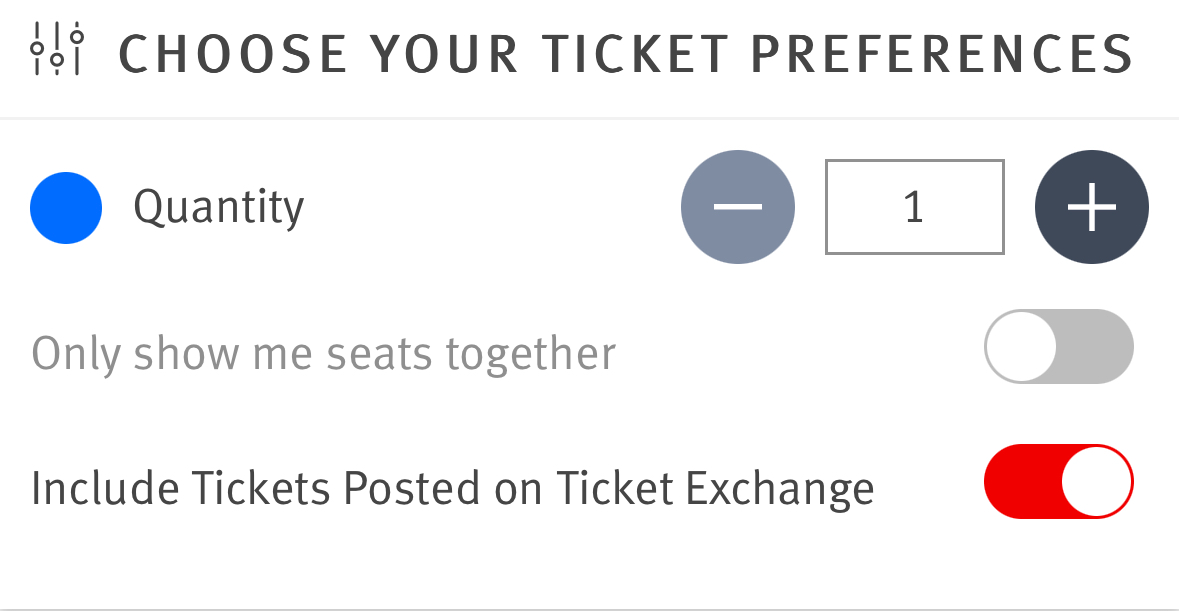1179x611 pixels.
Task: Select the "Only show me seats together" label
Action: click(323, 354)
